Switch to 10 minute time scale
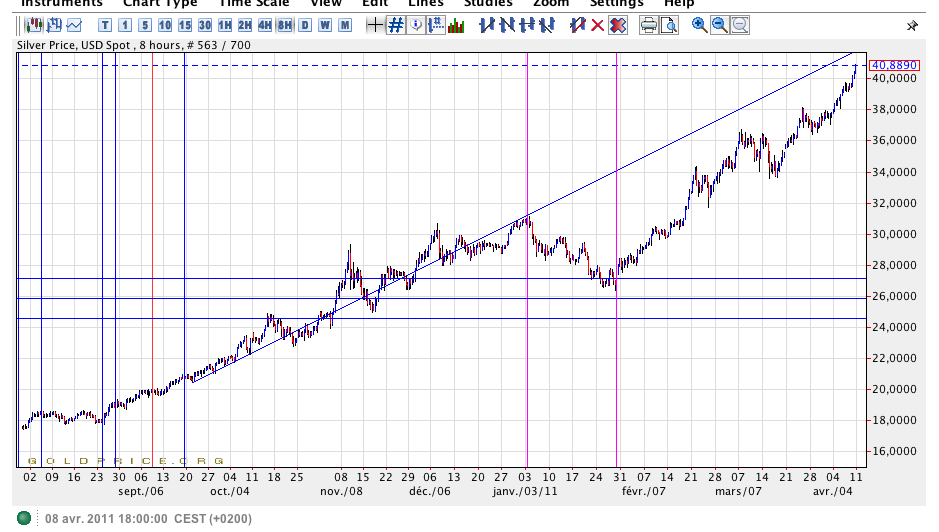Image resolution: width=939 pixels, height=532 pixels. pyautogui.click(x=165, y=25)
